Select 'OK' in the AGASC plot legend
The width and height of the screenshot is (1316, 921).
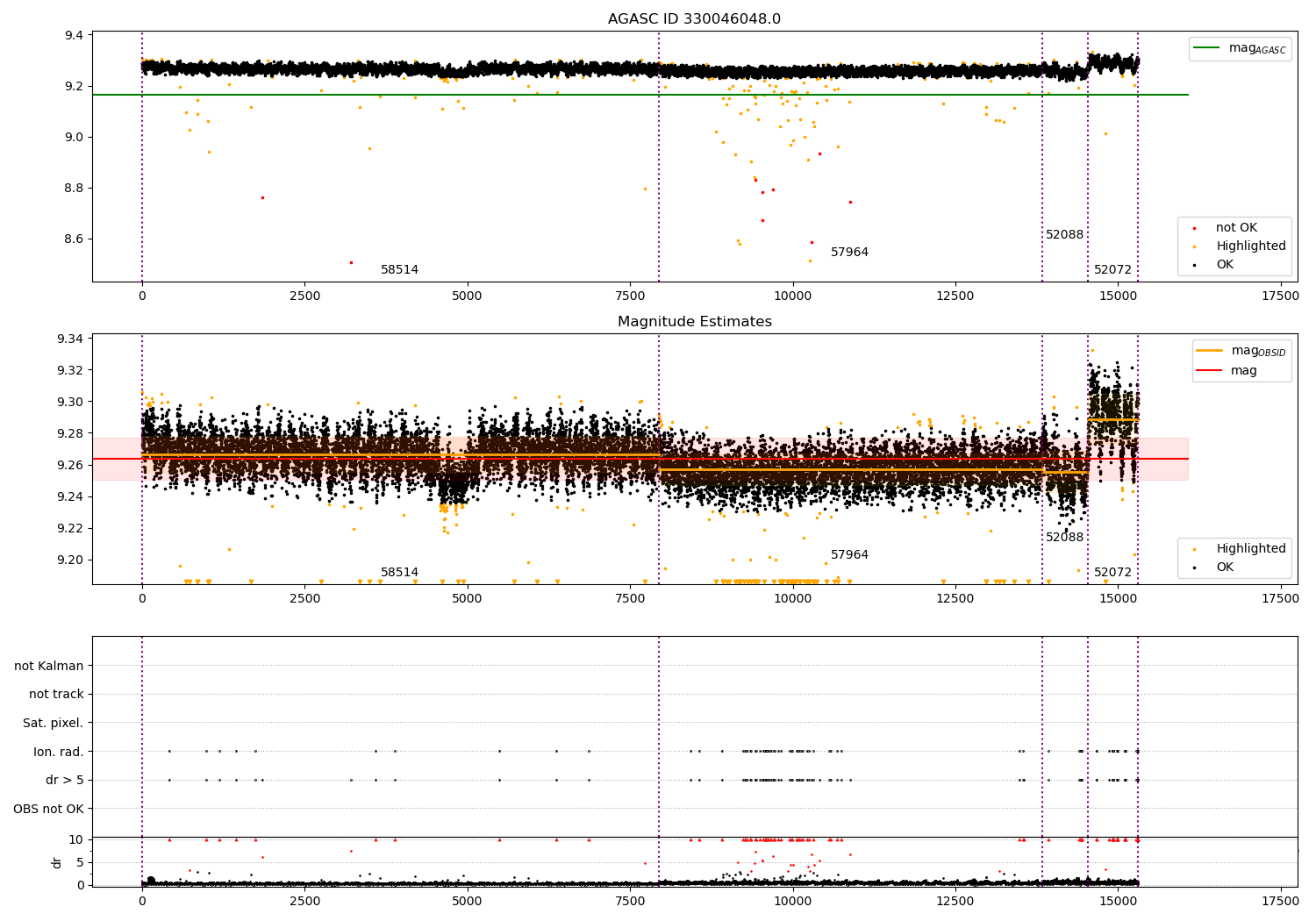point(1225,265)
